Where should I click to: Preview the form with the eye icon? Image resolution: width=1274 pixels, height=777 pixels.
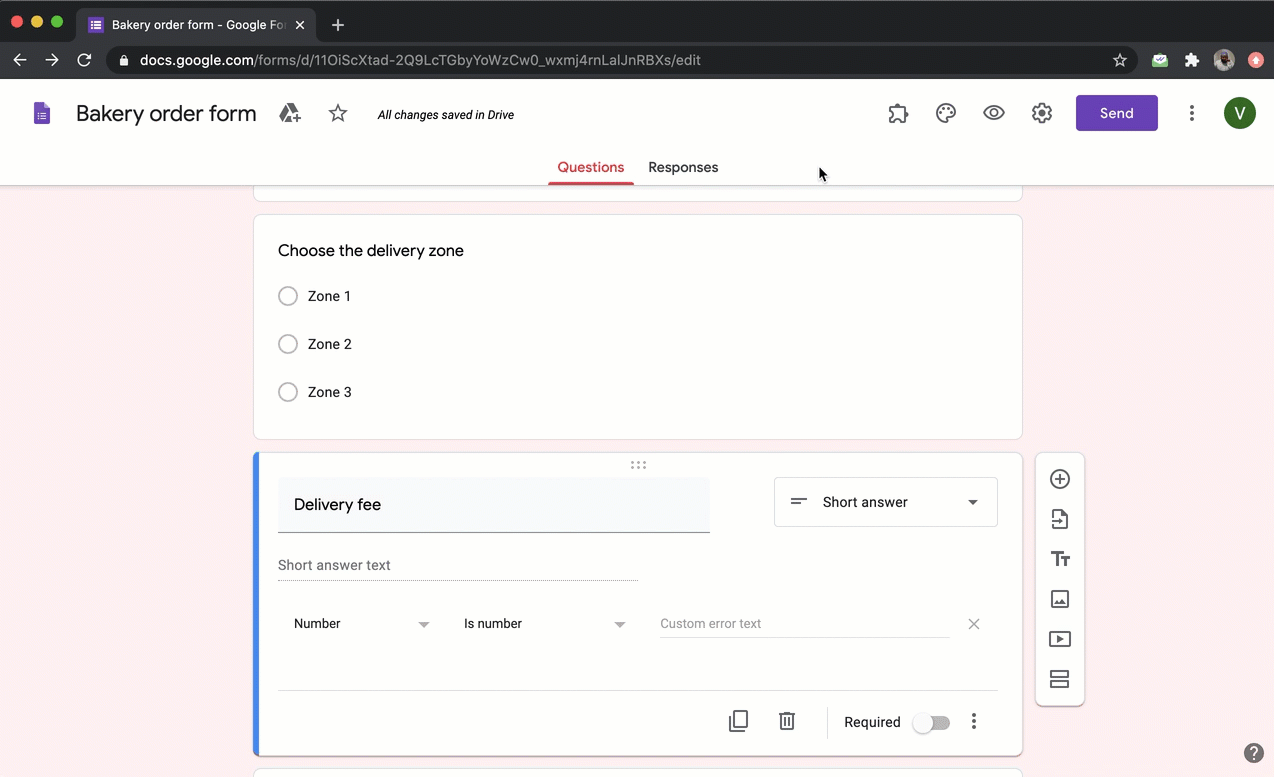[x=993, y=113]
